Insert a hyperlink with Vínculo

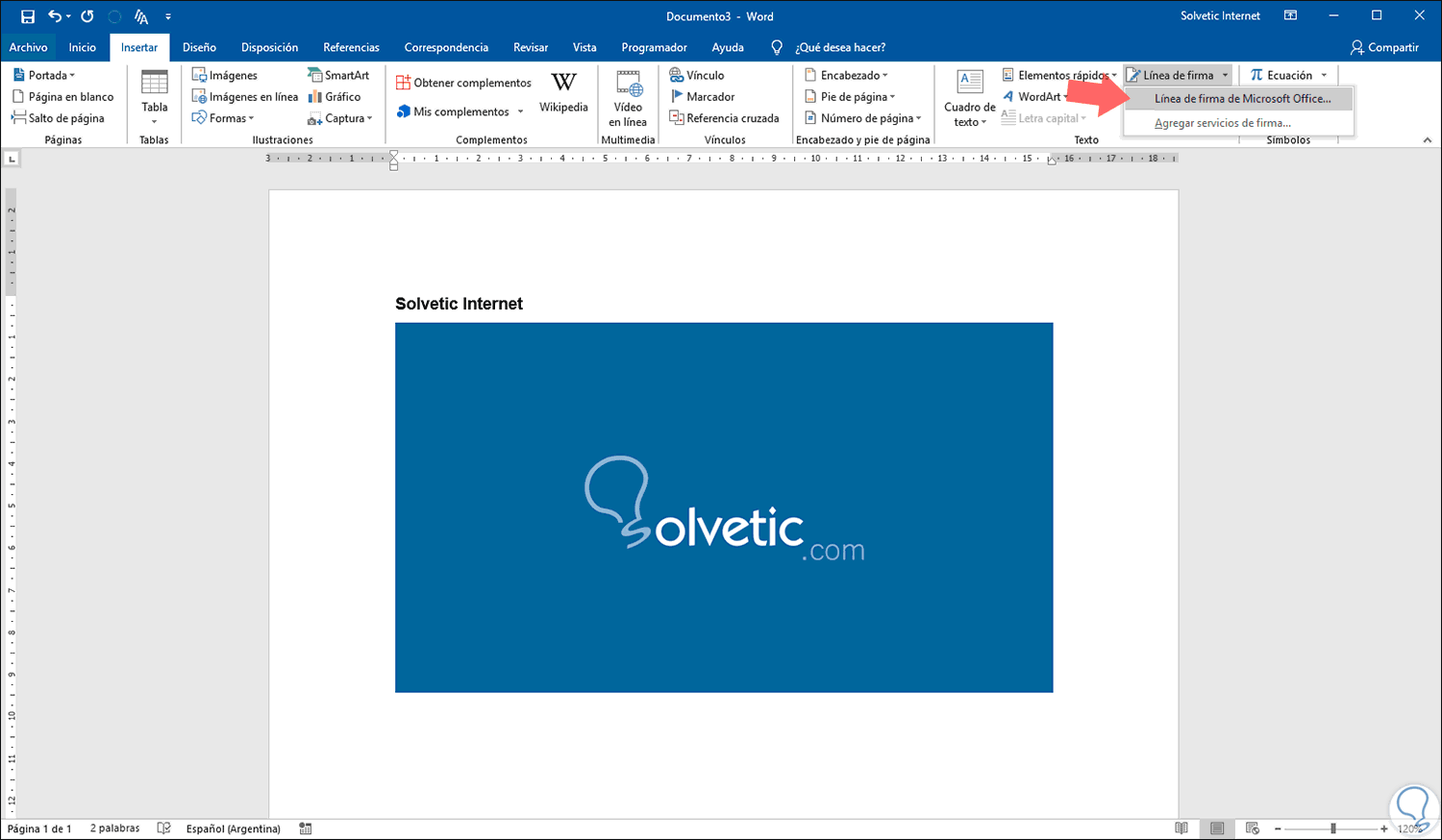(697, 75)
